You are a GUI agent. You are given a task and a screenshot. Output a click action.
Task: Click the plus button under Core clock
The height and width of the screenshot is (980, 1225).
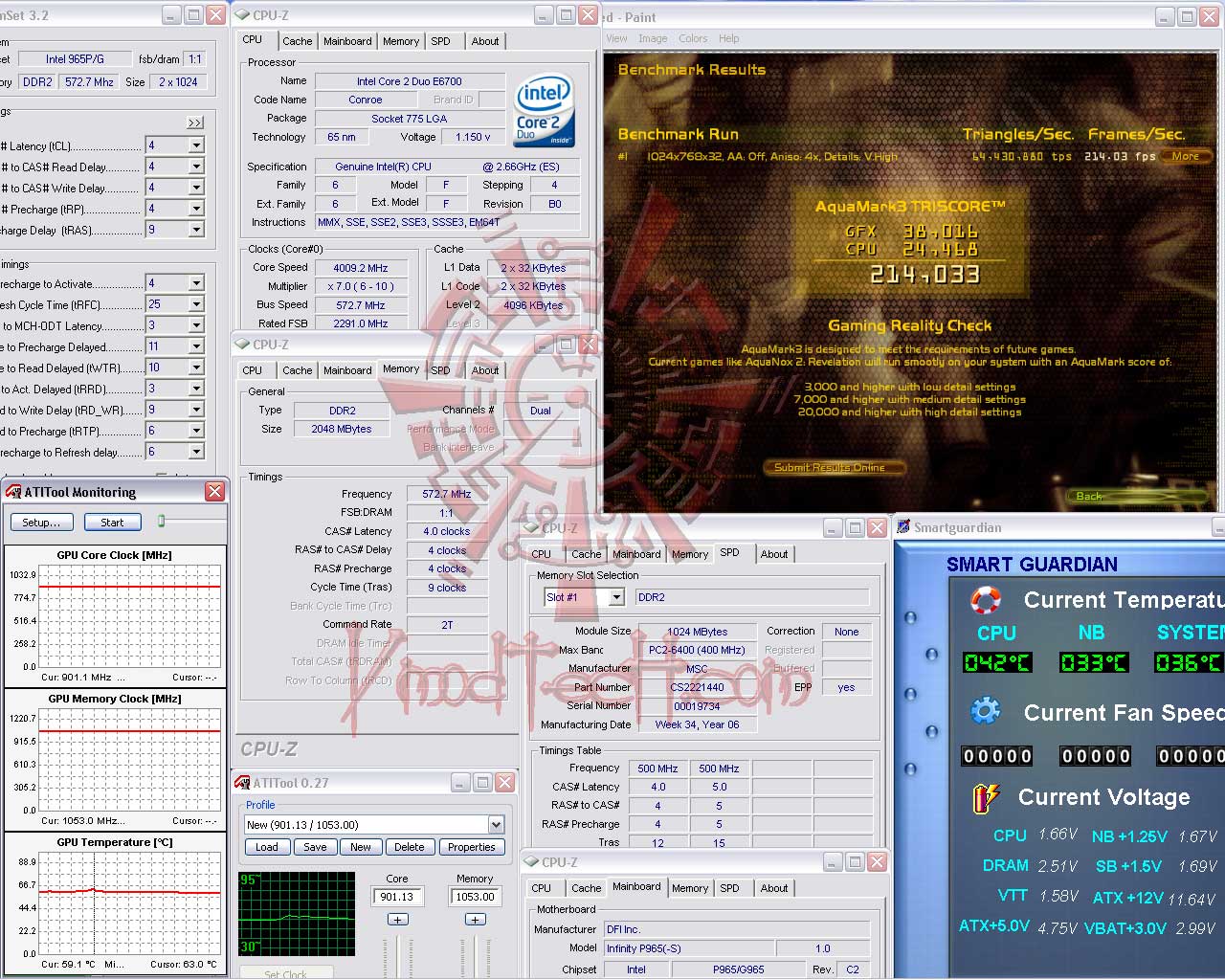click(398, 920)
